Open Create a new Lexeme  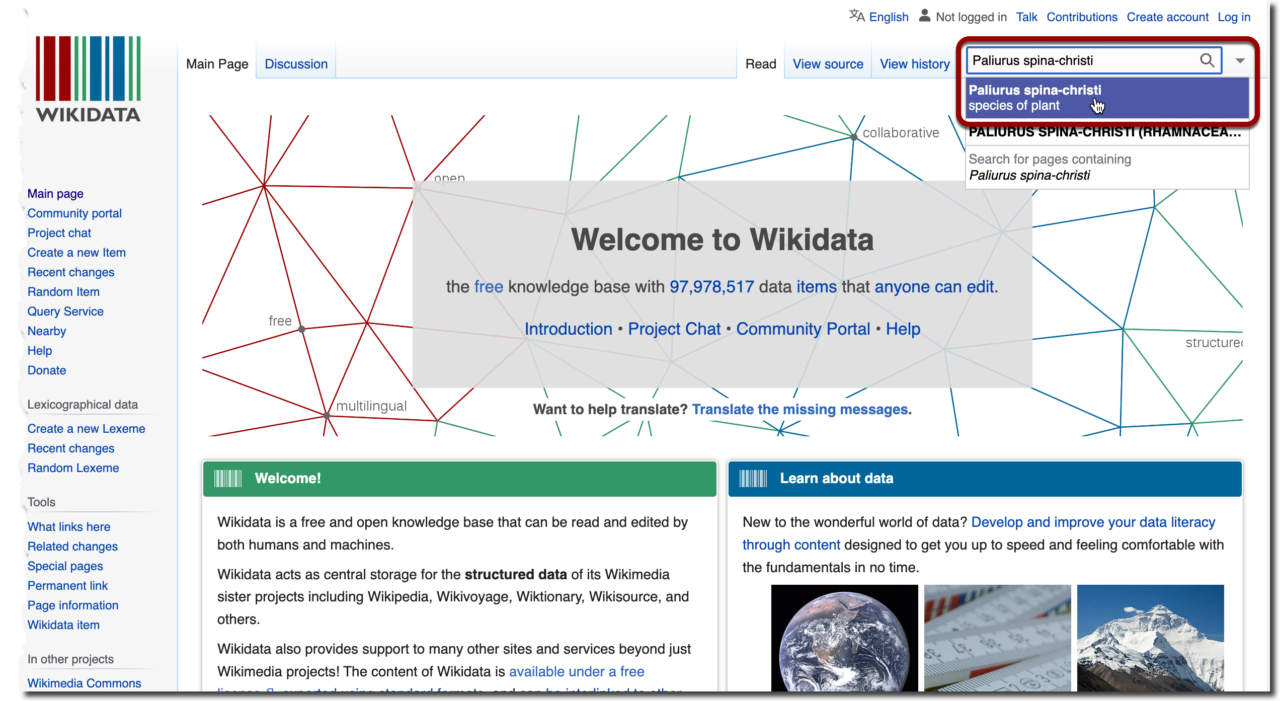(86, 428)
